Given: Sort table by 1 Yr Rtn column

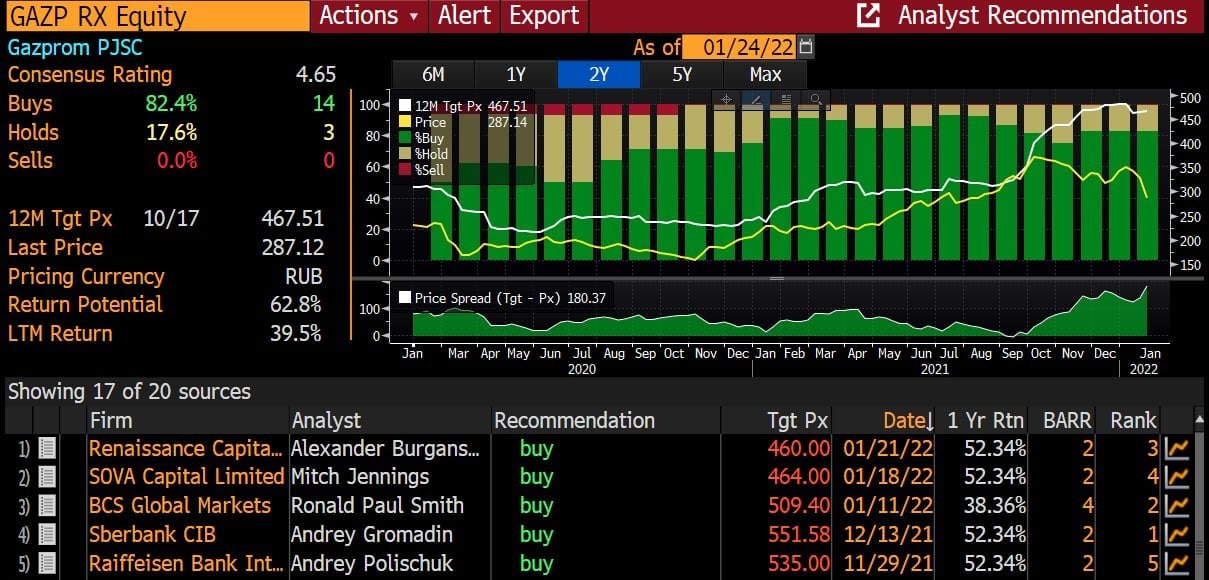Looking at the screenshot, I should [x=987, y=420].
